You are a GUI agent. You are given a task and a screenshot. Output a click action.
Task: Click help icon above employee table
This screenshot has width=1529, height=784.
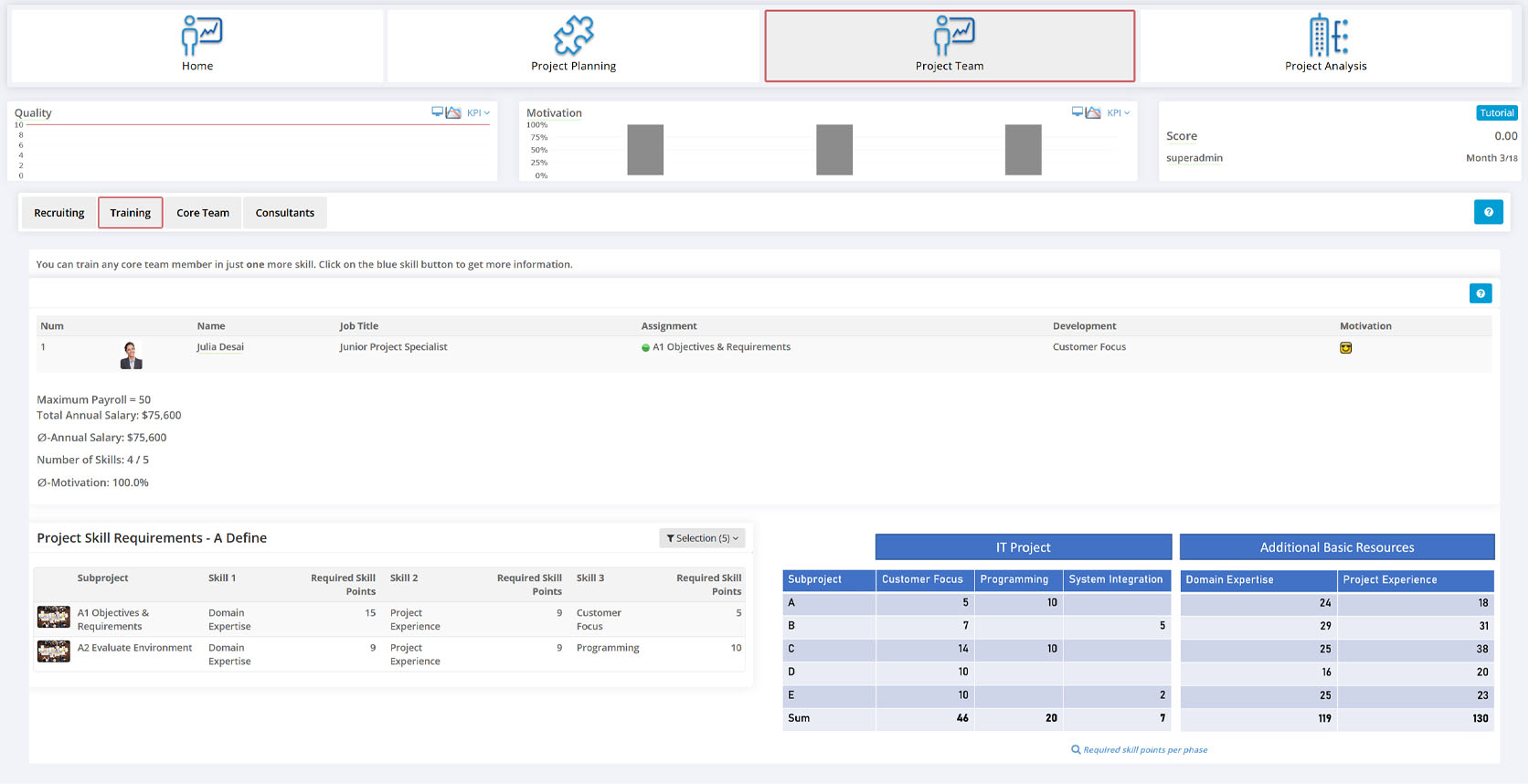click(x=1480, y=293)
